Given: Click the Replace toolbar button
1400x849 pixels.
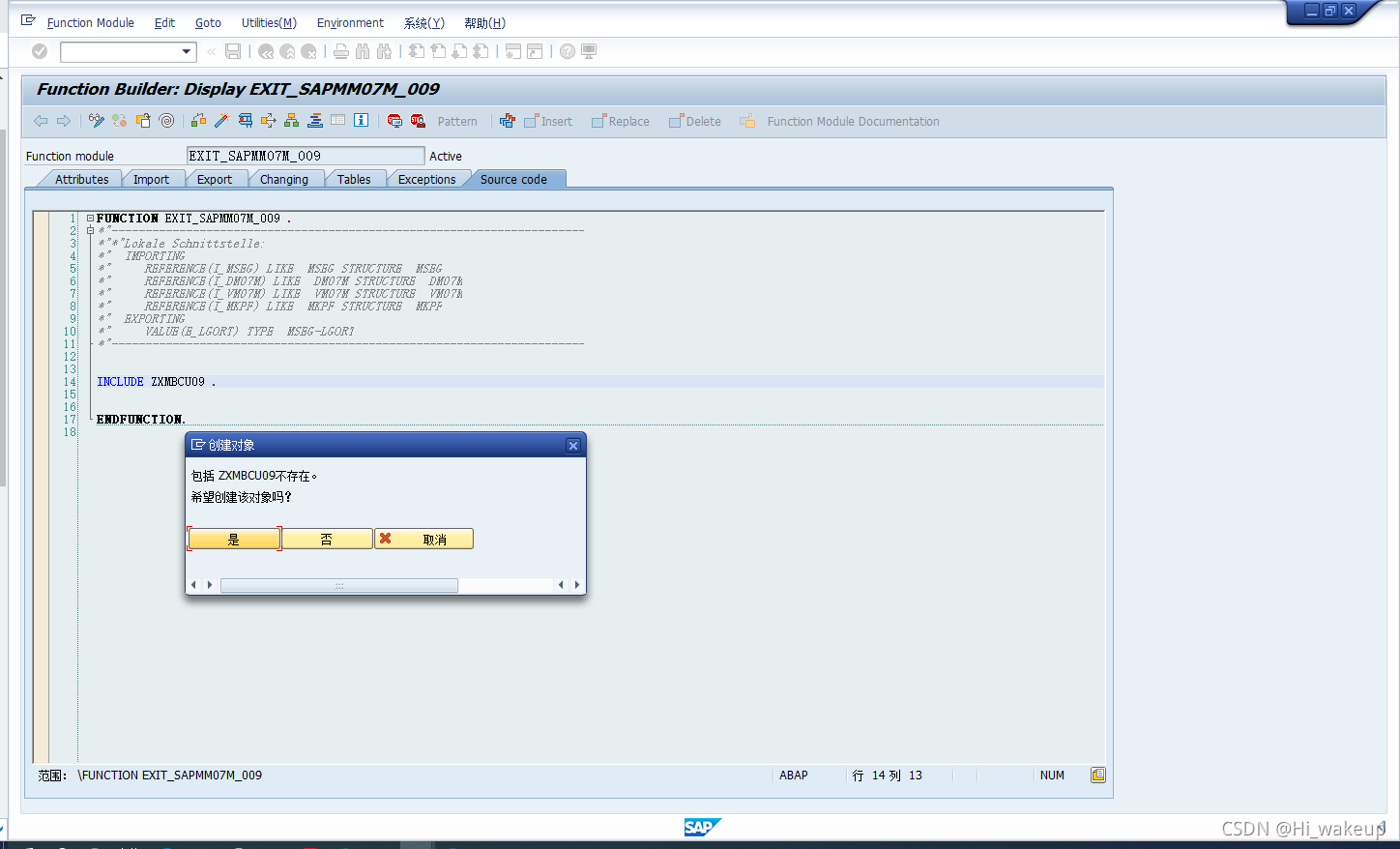Looking at the screenshot, I should [x=621, y=122].
